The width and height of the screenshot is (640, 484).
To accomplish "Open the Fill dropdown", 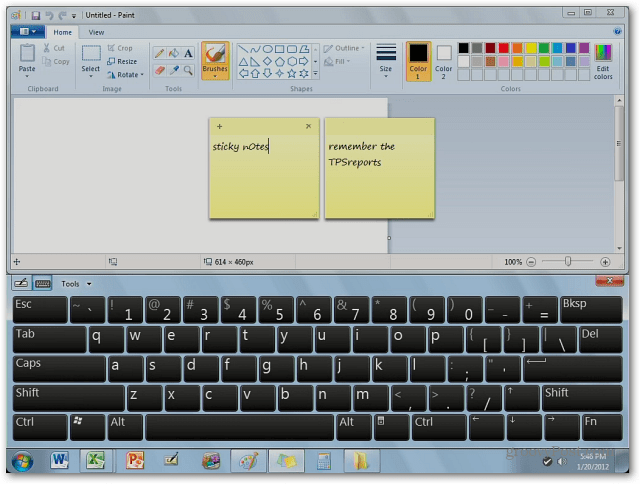I will point(337,62).
